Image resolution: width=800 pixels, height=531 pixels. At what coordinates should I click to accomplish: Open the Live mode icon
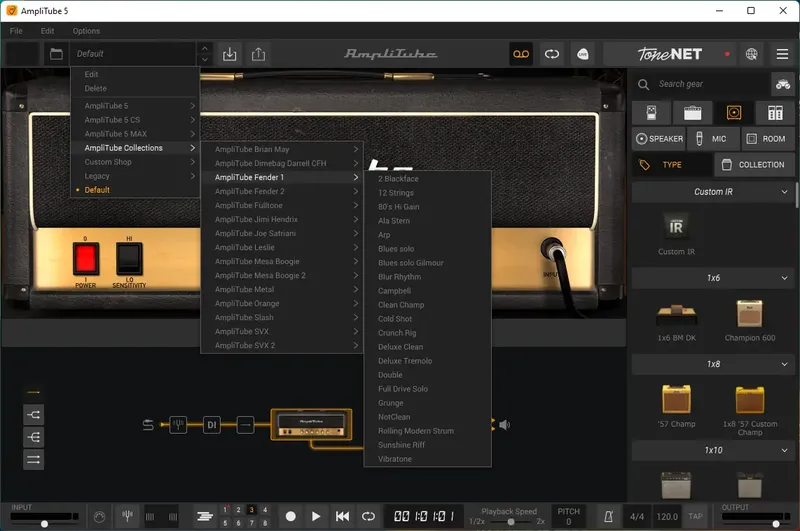click(583, 54)
